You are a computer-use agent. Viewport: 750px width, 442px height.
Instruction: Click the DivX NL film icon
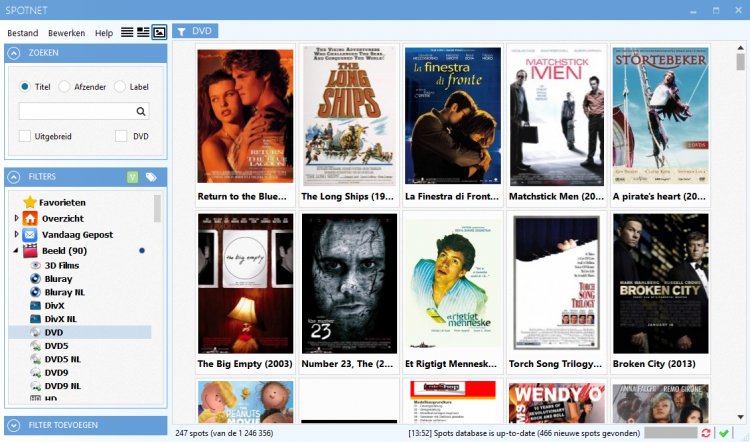(35, 319)
